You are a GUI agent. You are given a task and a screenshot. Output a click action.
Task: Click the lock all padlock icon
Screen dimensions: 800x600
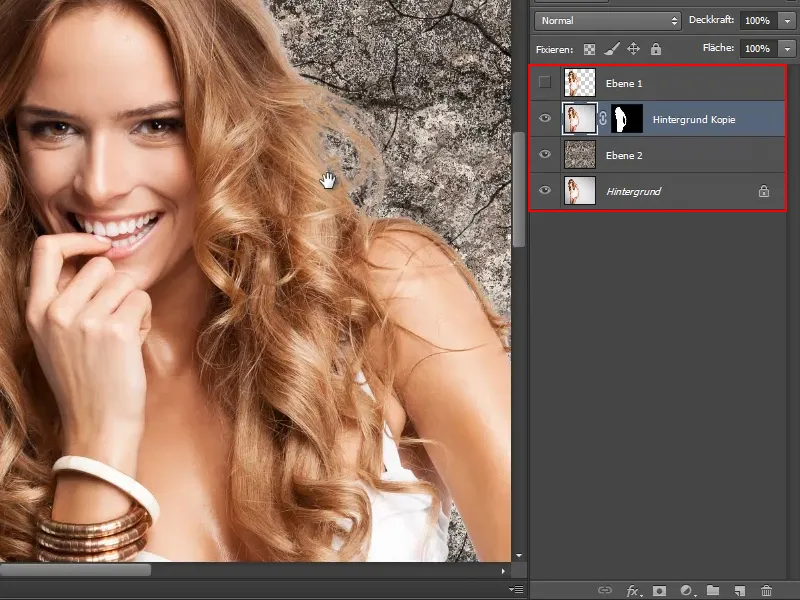click(x=655, y=48)
